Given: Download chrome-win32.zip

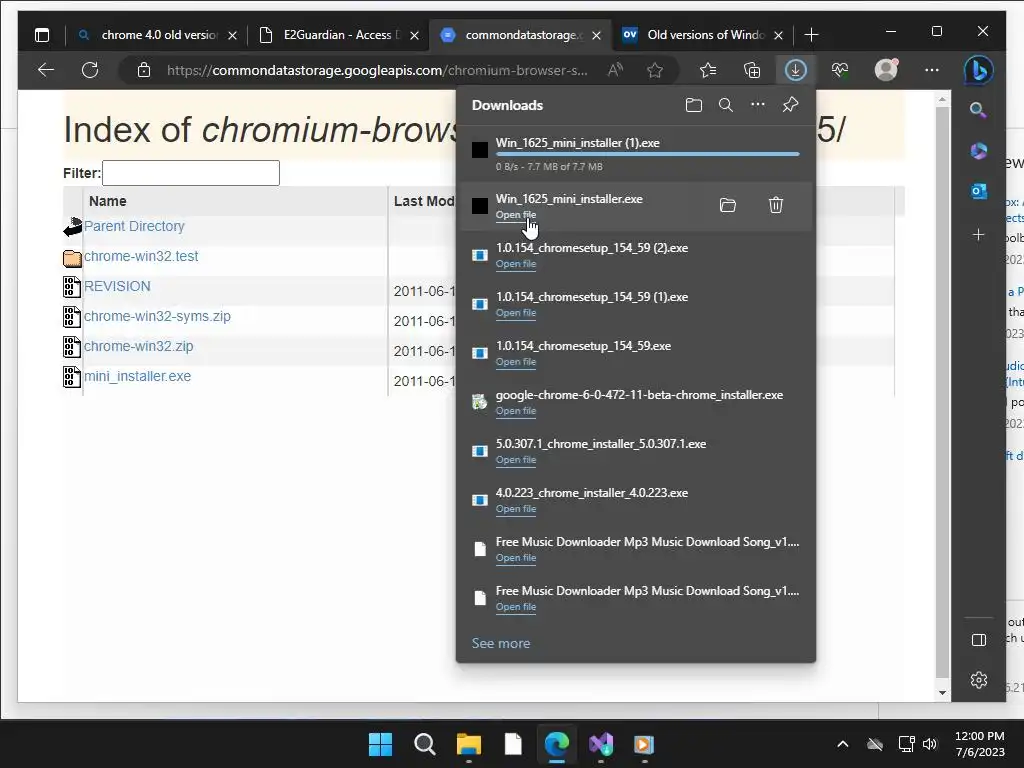Looking at the screenshot, I should point(138,346).
